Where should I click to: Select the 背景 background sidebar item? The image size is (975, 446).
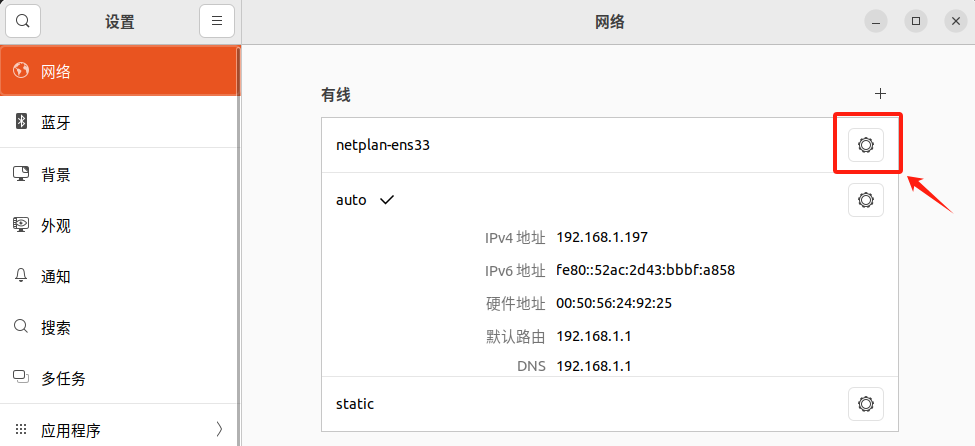(119, 174)
